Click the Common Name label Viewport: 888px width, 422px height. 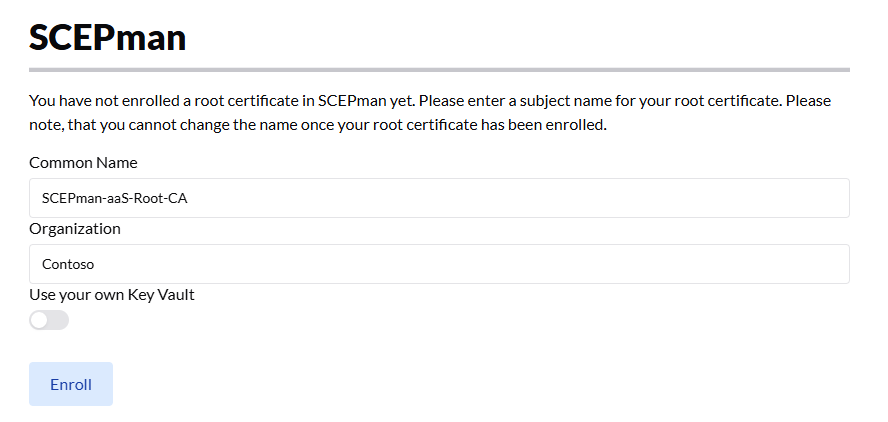point(83,162)
